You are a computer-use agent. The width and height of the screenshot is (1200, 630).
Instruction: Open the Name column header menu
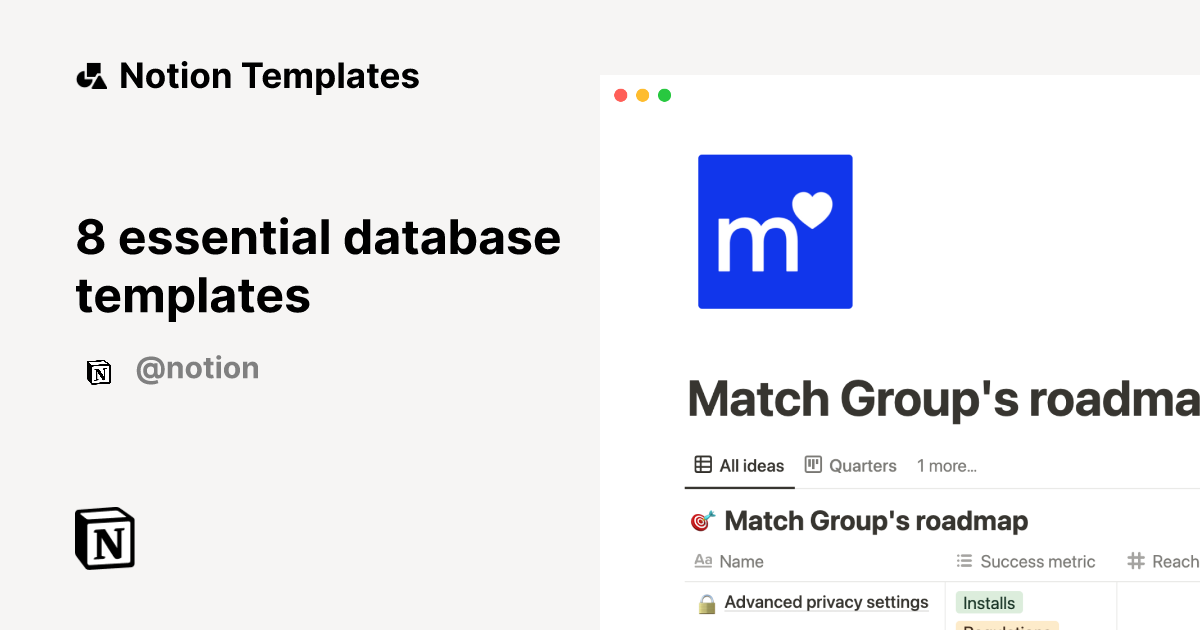741,562
